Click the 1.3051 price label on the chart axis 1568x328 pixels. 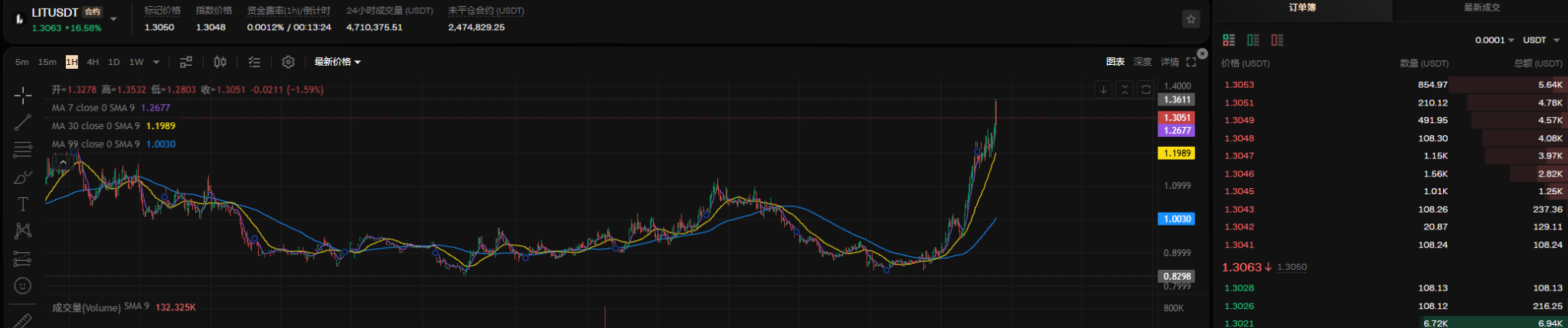point(1178,118)
